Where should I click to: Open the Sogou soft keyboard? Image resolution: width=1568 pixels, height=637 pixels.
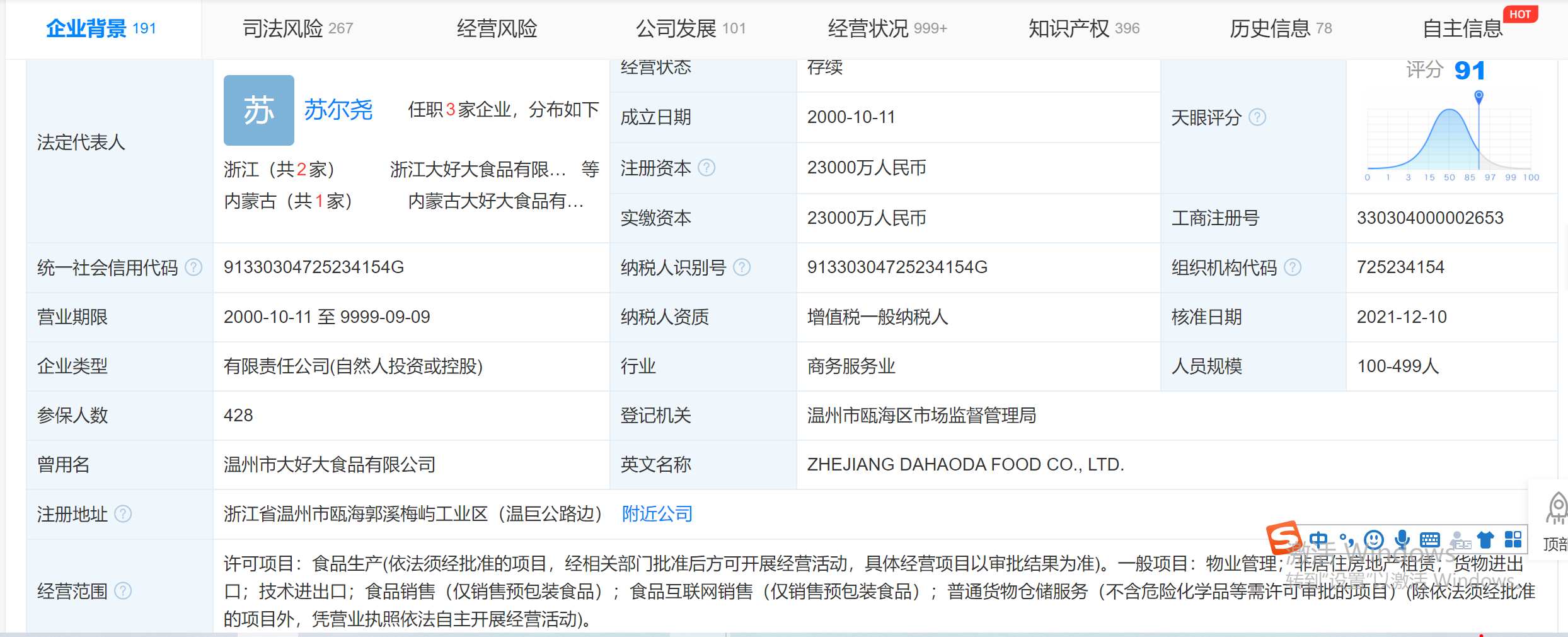pyautogui.click(x=1429, y=540)
